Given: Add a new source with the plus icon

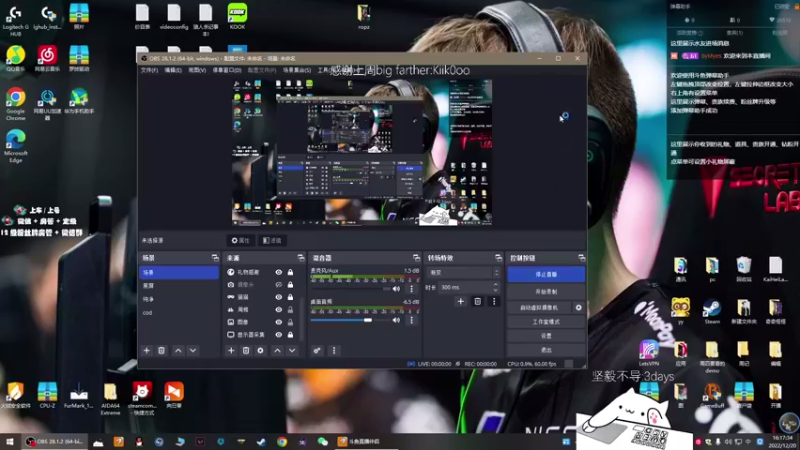Looking at the screenshot, I should pyautogui.click(x=231, y=351).
